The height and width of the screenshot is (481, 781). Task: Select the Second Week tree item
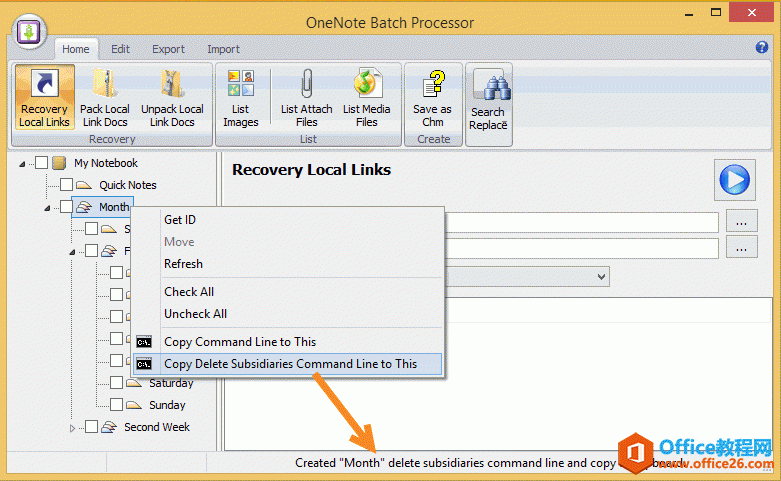[157, 427]
